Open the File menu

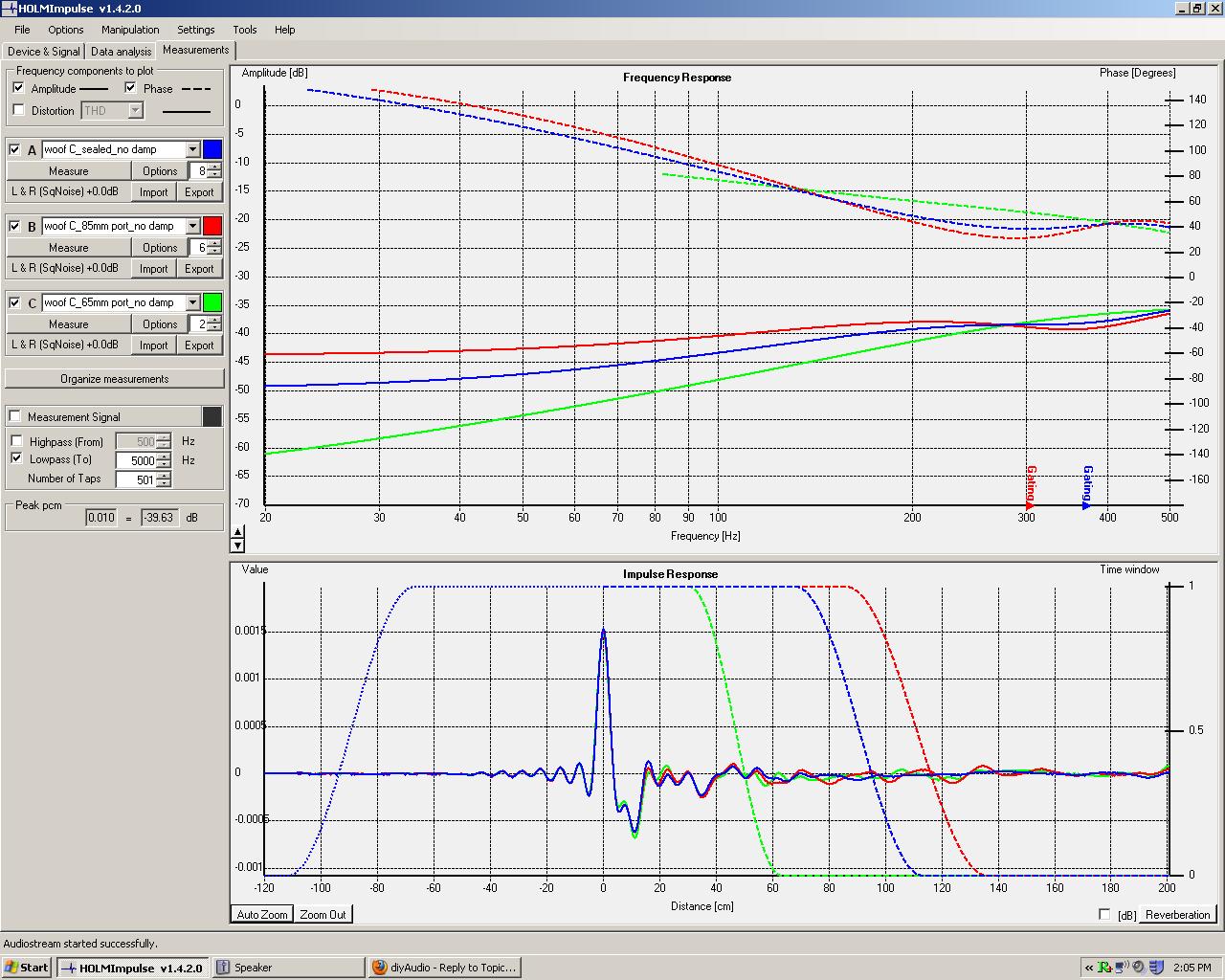tap(22, 30)
